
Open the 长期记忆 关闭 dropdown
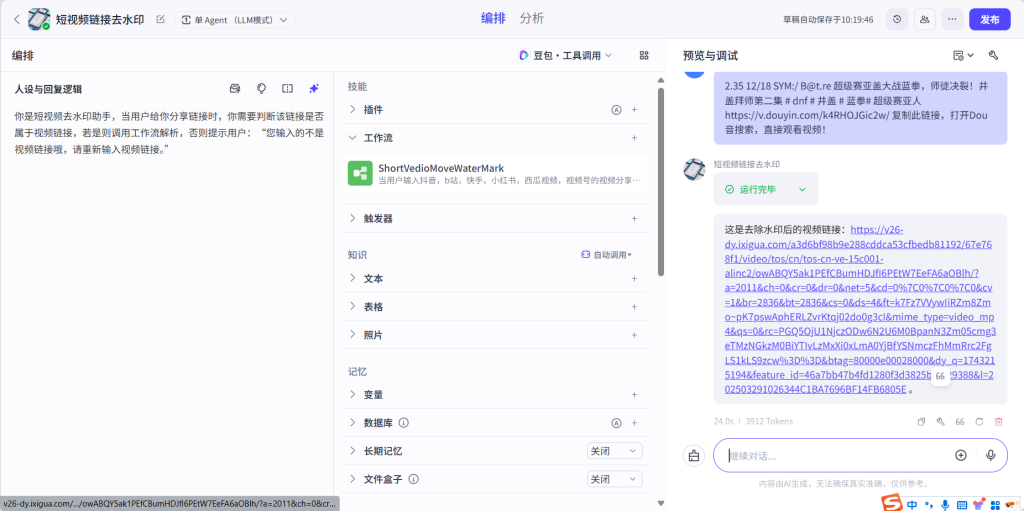[615, 451]
